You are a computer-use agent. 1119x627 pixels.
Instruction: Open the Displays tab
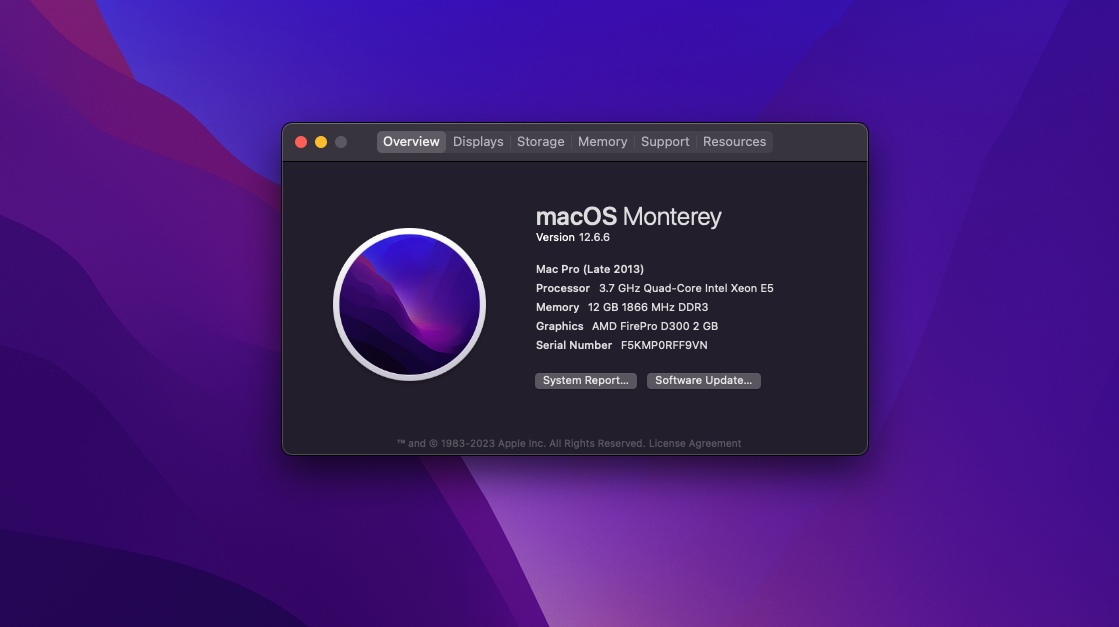[478, 141]
